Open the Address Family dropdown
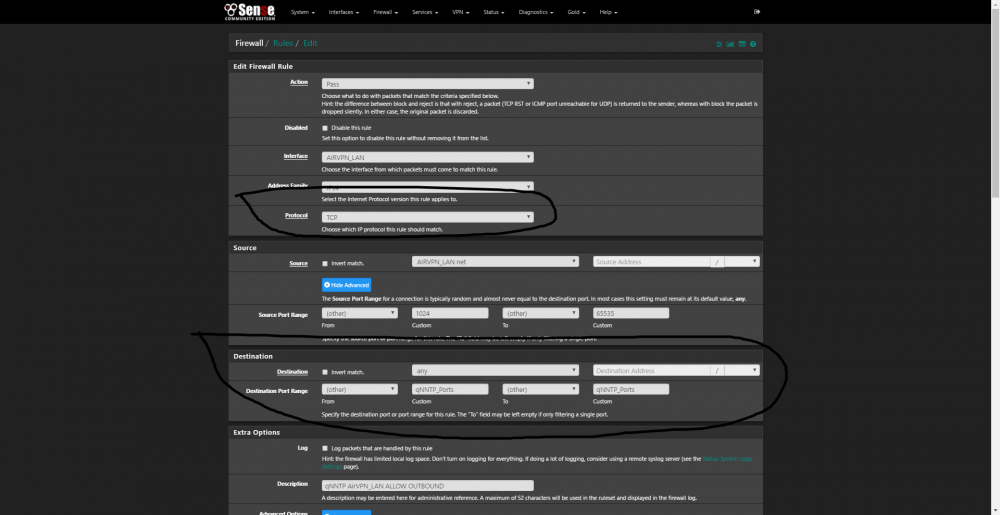Image resolution: width=1000 pixels, height=515 pixels. pyautogui.click(x=428, y=187)
